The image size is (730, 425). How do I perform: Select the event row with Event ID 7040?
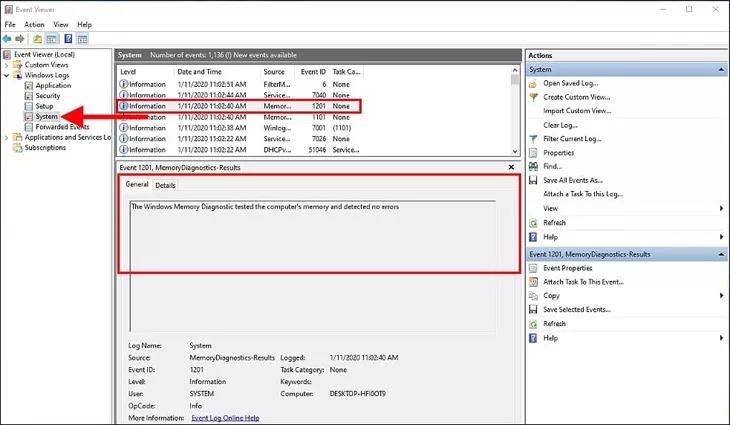(x=239, y=95)
